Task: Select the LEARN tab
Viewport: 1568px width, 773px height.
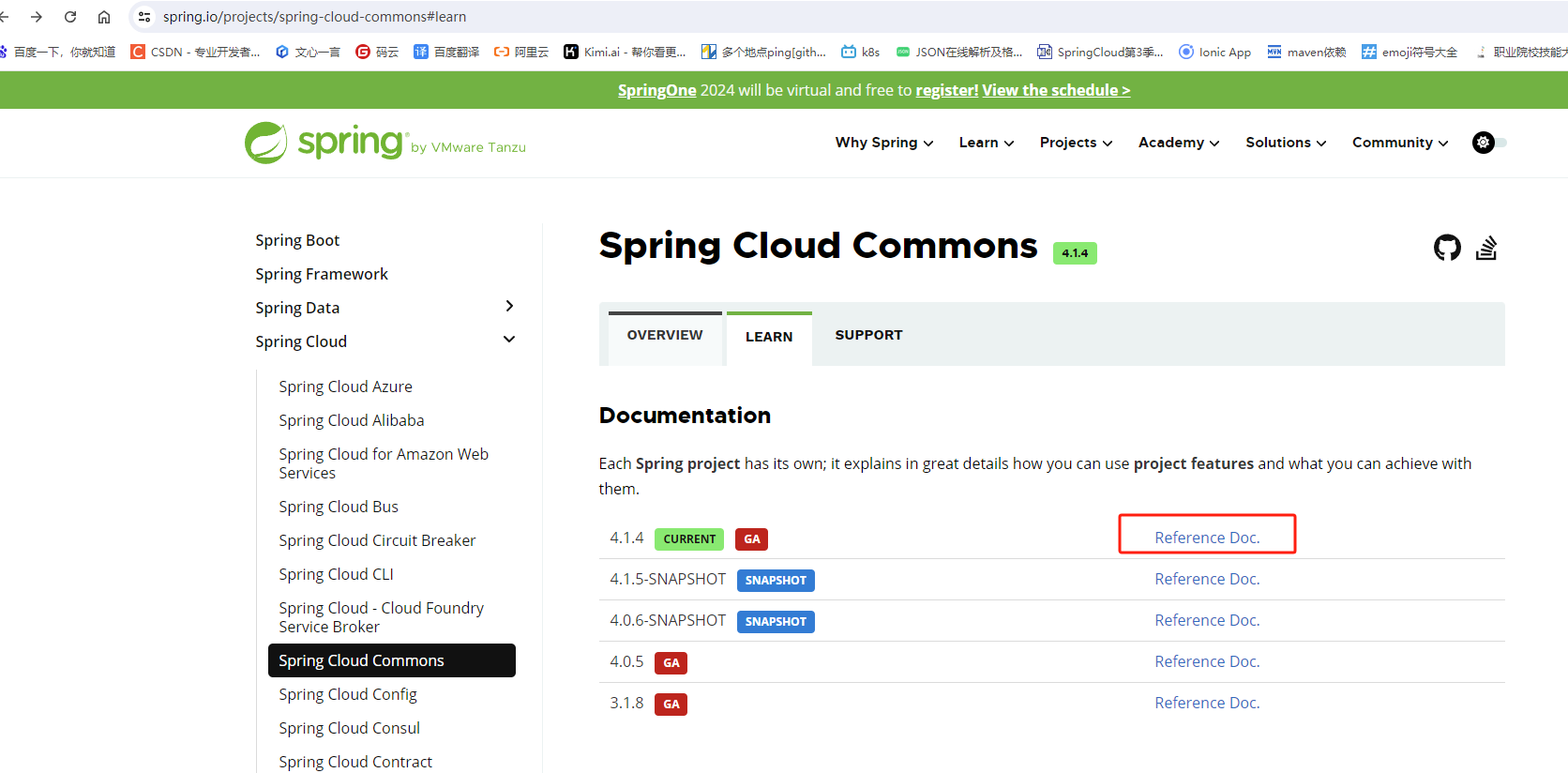Action: 769,337
